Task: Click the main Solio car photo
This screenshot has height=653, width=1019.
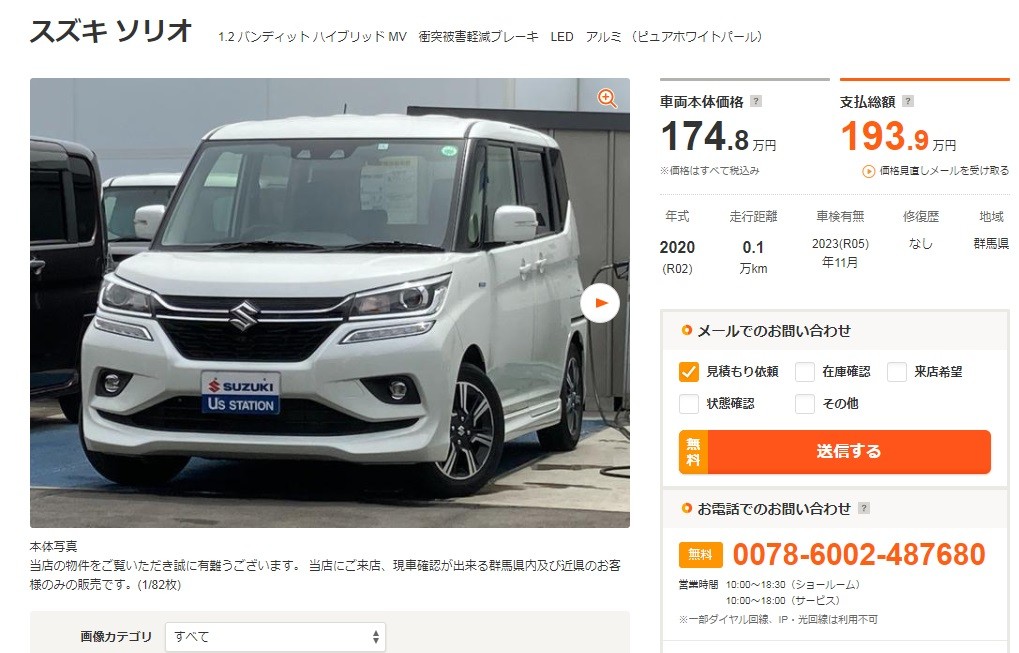Action: pyautogui.click(x=329, y=303)
